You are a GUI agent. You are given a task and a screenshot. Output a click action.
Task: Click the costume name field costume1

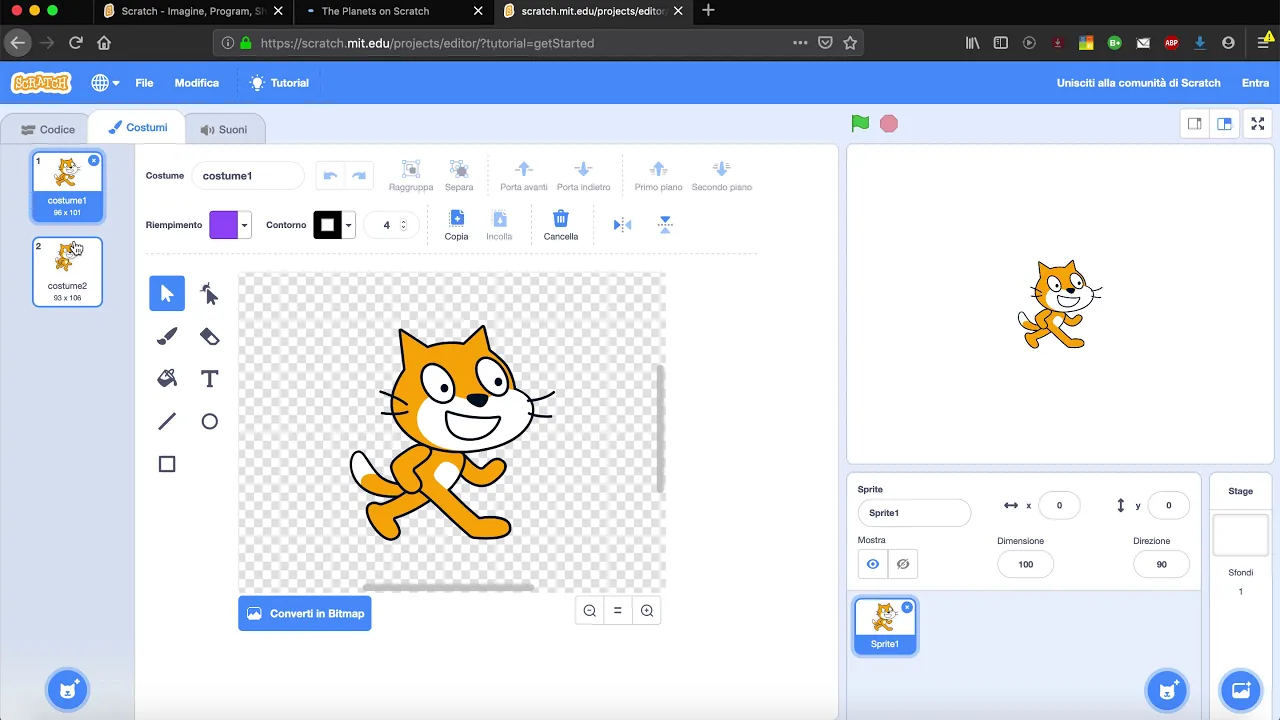(247, 175)
